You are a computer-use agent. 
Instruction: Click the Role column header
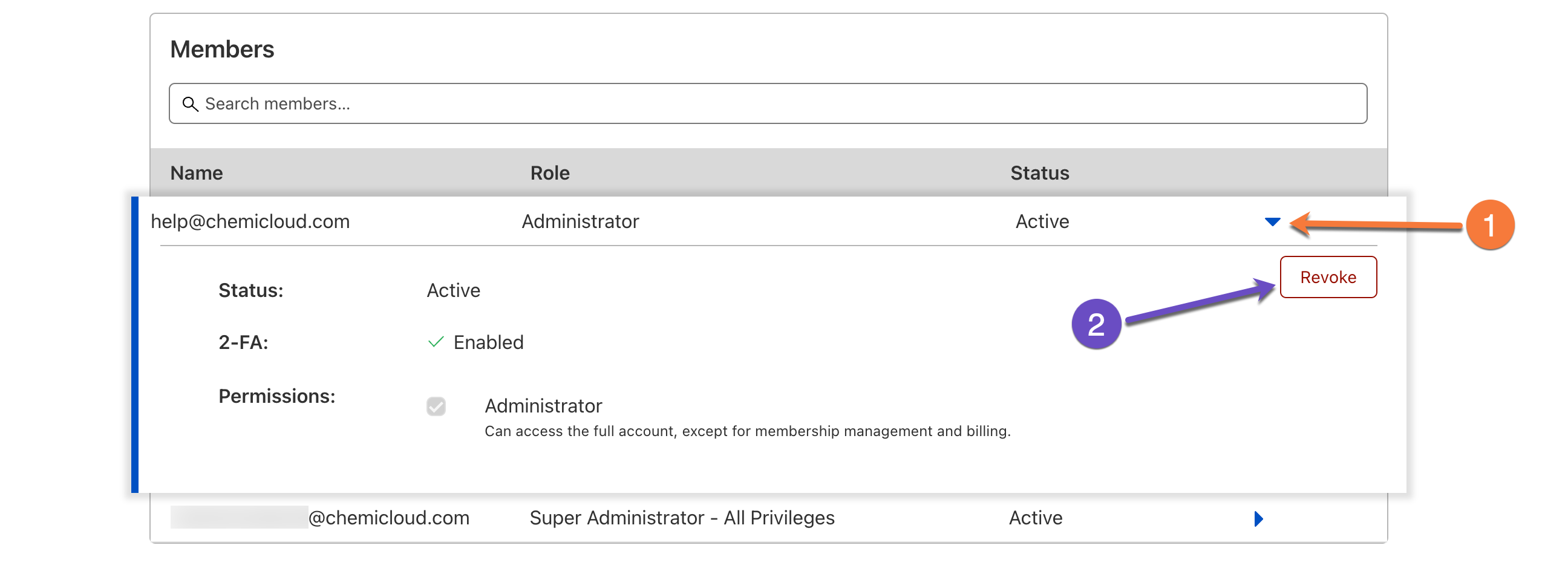[550, 174]
